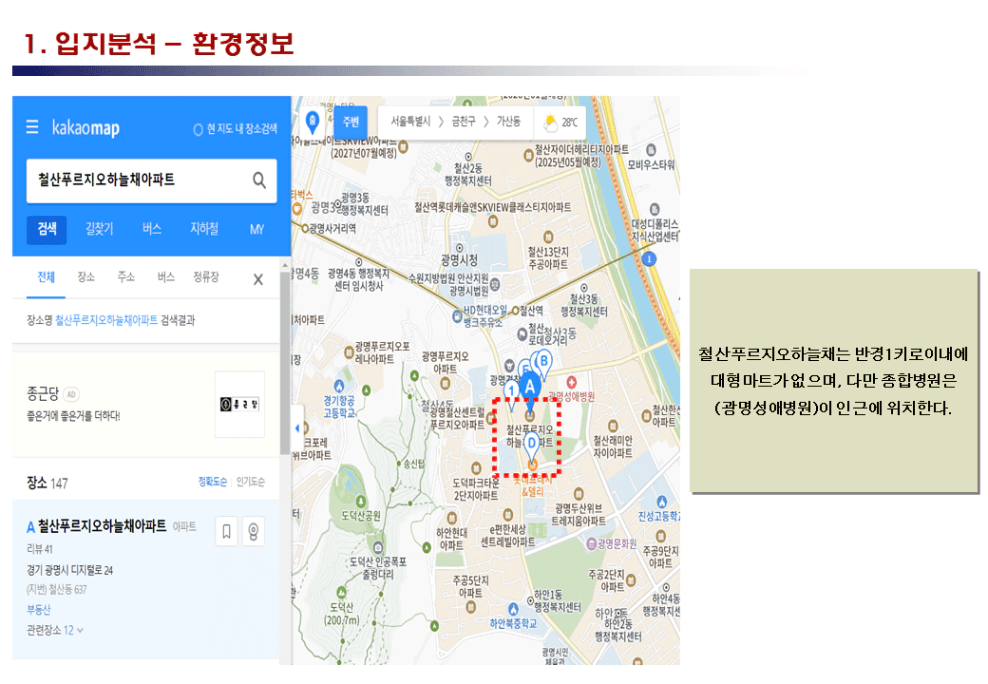
Task: Click the icon beside 광명푸르지오 레나아파트
Action: (x=348, y=353)
